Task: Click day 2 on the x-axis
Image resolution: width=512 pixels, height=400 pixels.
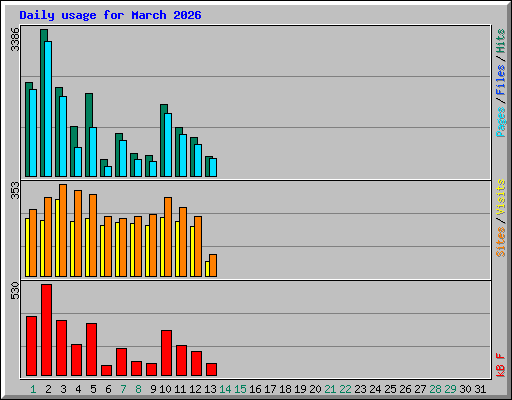Action: [x=48, y=389]
